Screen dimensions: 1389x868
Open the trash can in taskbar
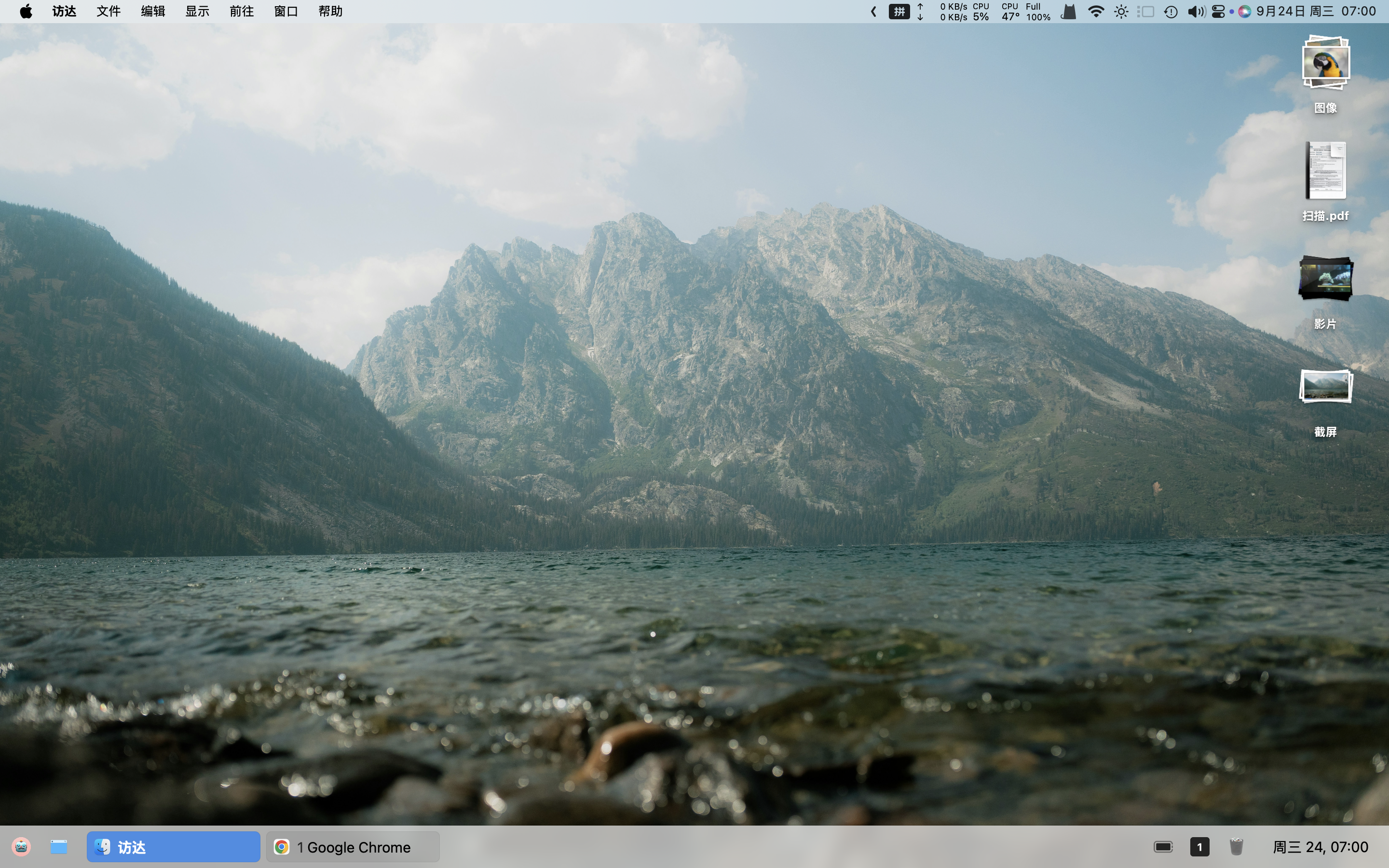(1236, 847)
